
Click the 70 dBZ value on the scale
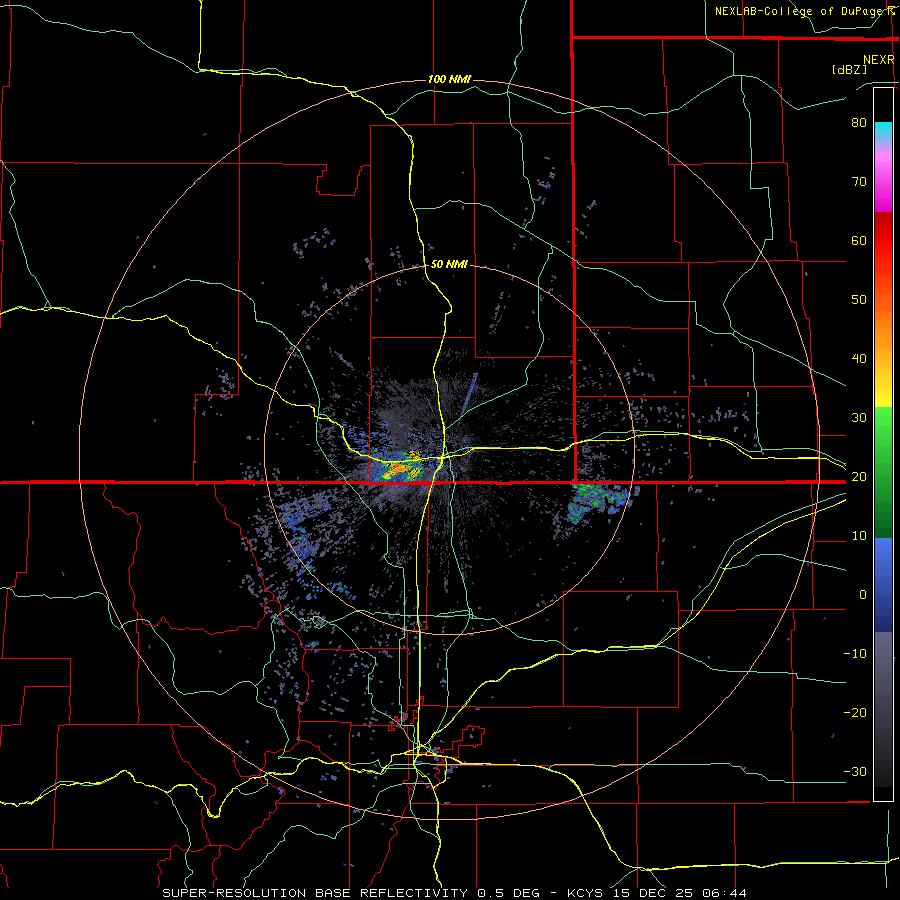click(859, 182)
